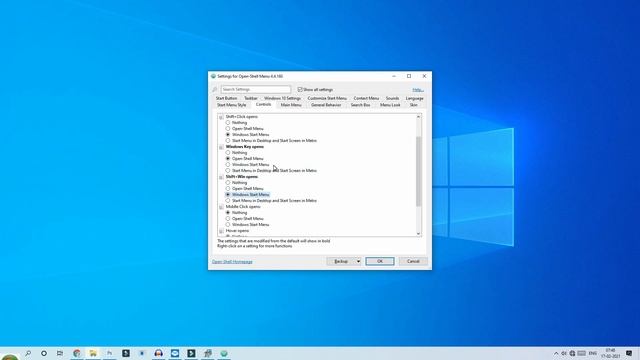
Task: Select Windows Start Menu under Shift+Click opens
Action: coord(228,134)
